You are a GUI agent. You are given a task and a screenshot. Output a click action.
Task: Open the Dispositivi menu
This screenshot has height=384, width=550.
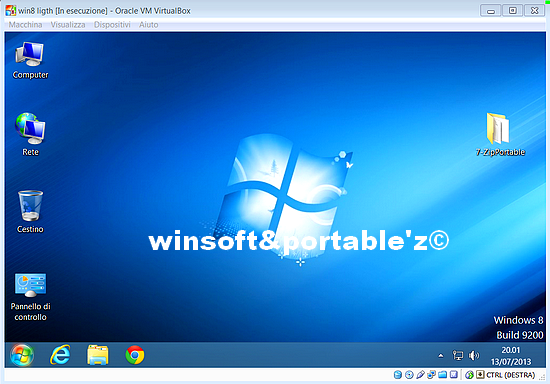(112, 25)
